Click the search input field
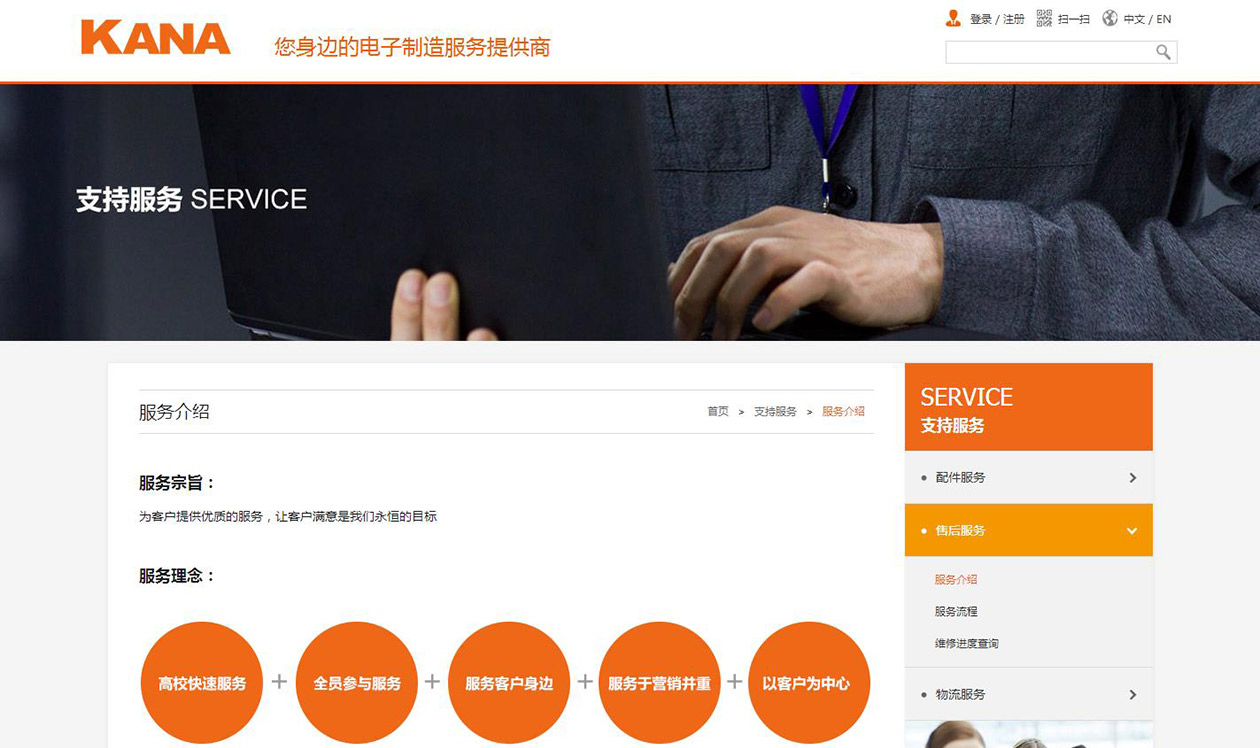The width and height of the screenshot is (1260, 748). pyautogui.click(x=1050, y=52)
